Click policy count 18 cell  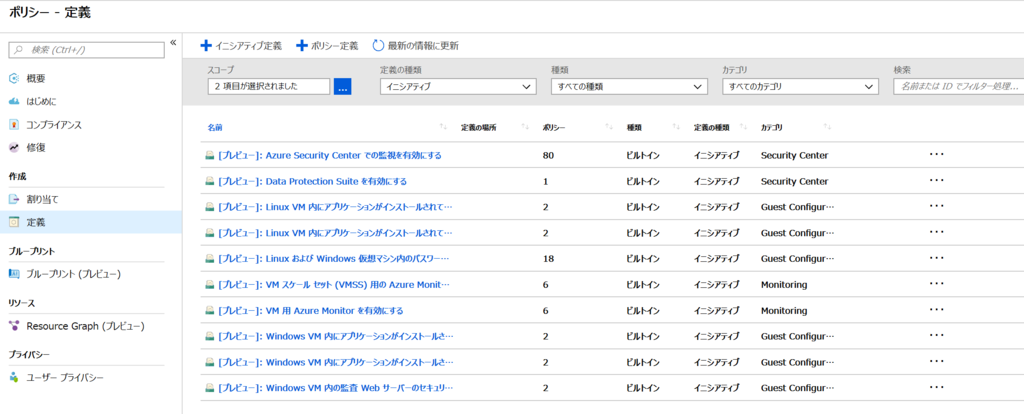[x=549, y=259]
